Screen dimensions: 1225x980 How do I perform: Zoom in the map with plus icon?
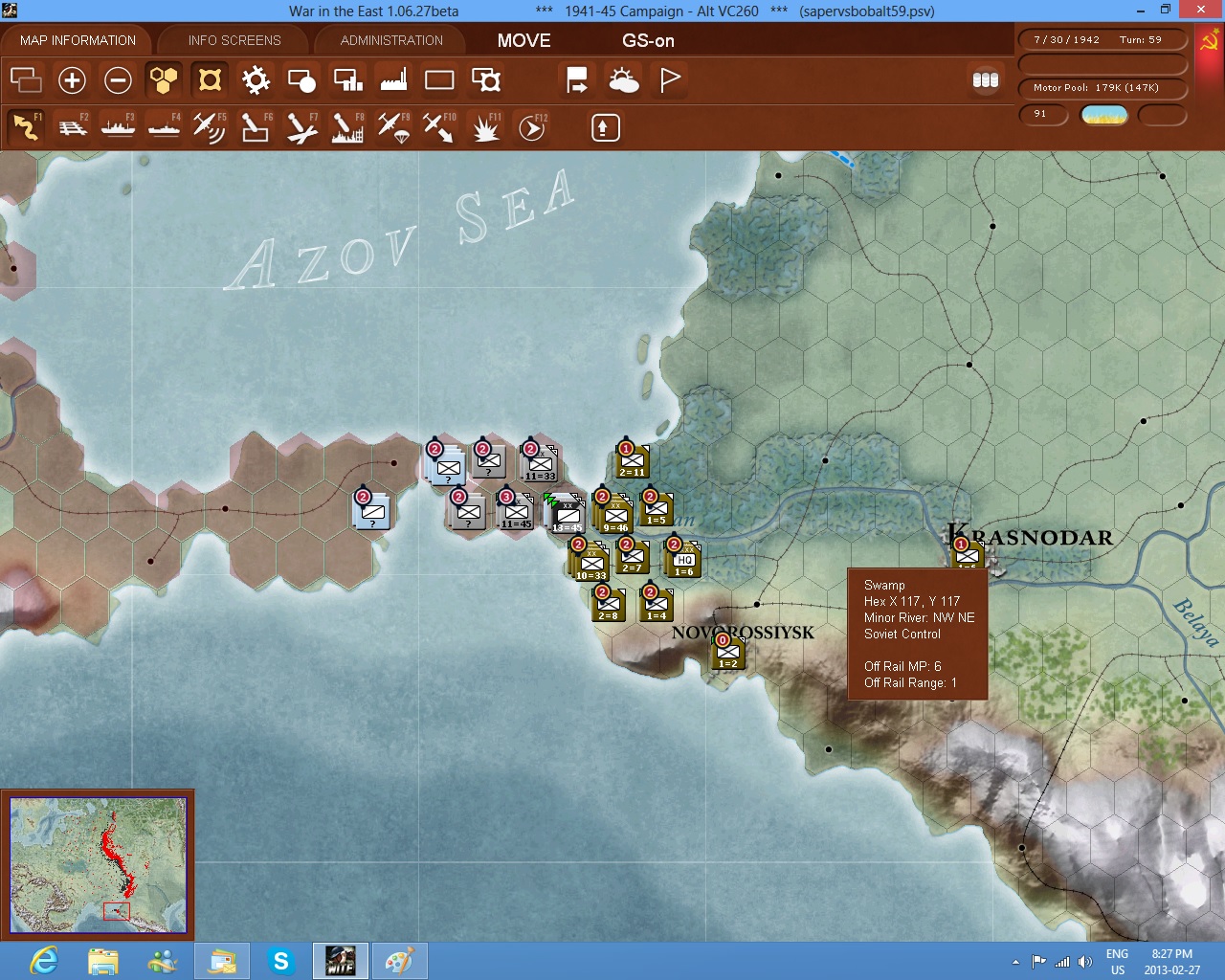click(72, 79)
